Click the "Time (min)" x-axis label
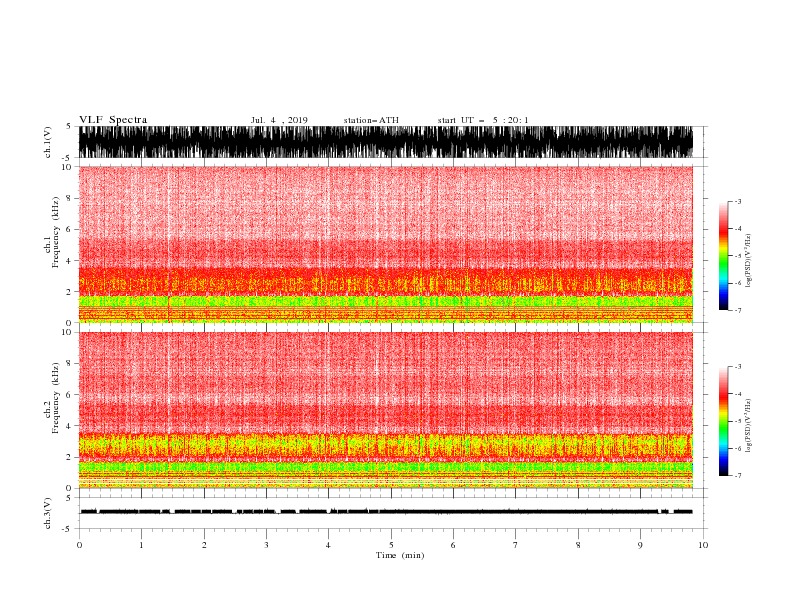Screen dimensions: 792x612 coord(400,555)
